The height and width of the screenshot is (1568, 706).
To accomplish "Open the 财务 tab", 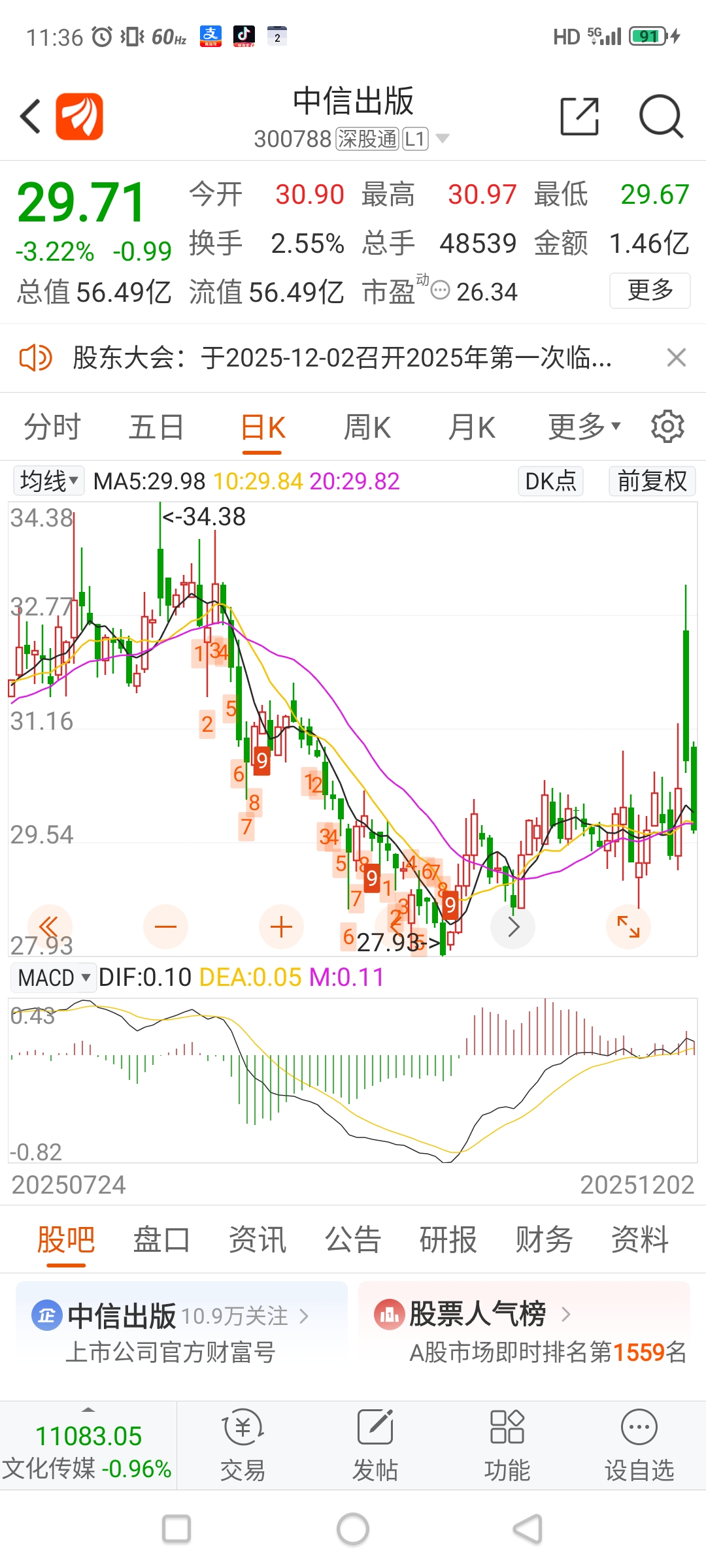I will [544, 1240].
